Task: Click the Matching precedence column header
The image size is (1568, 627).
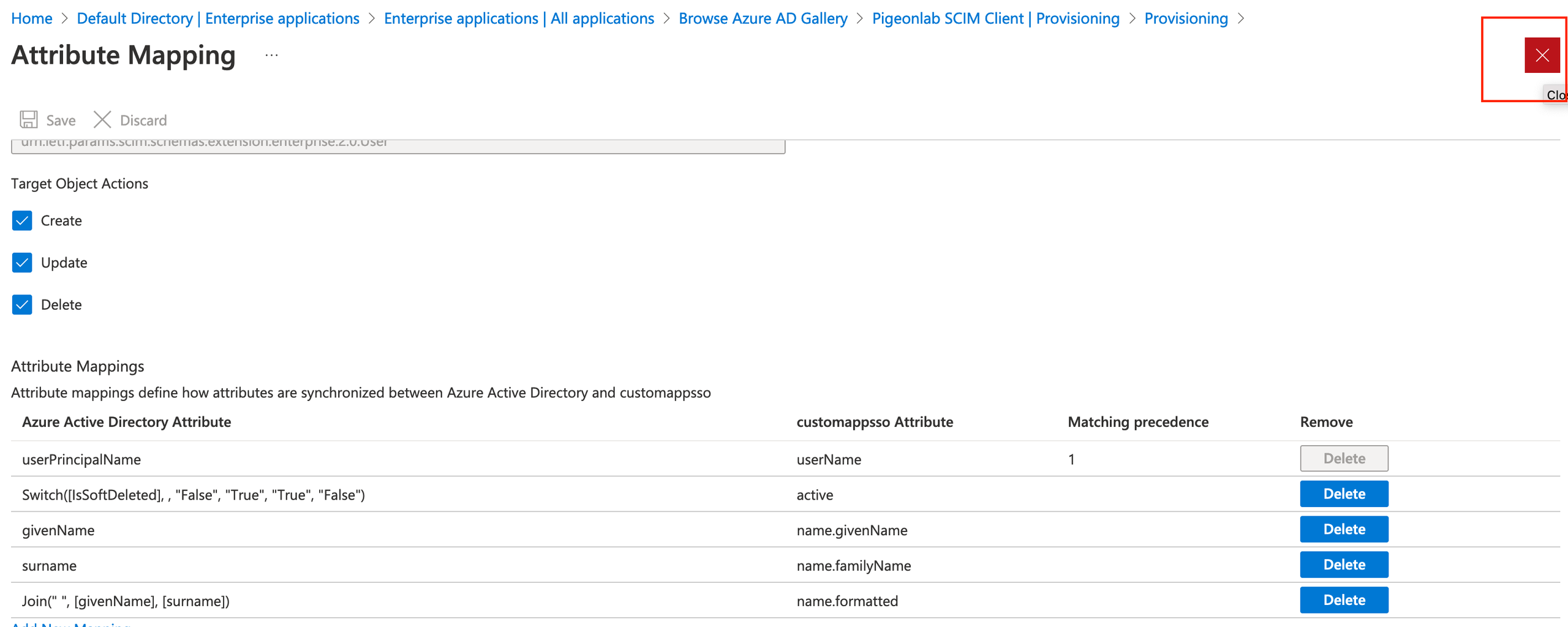Action: (1138, 422)
